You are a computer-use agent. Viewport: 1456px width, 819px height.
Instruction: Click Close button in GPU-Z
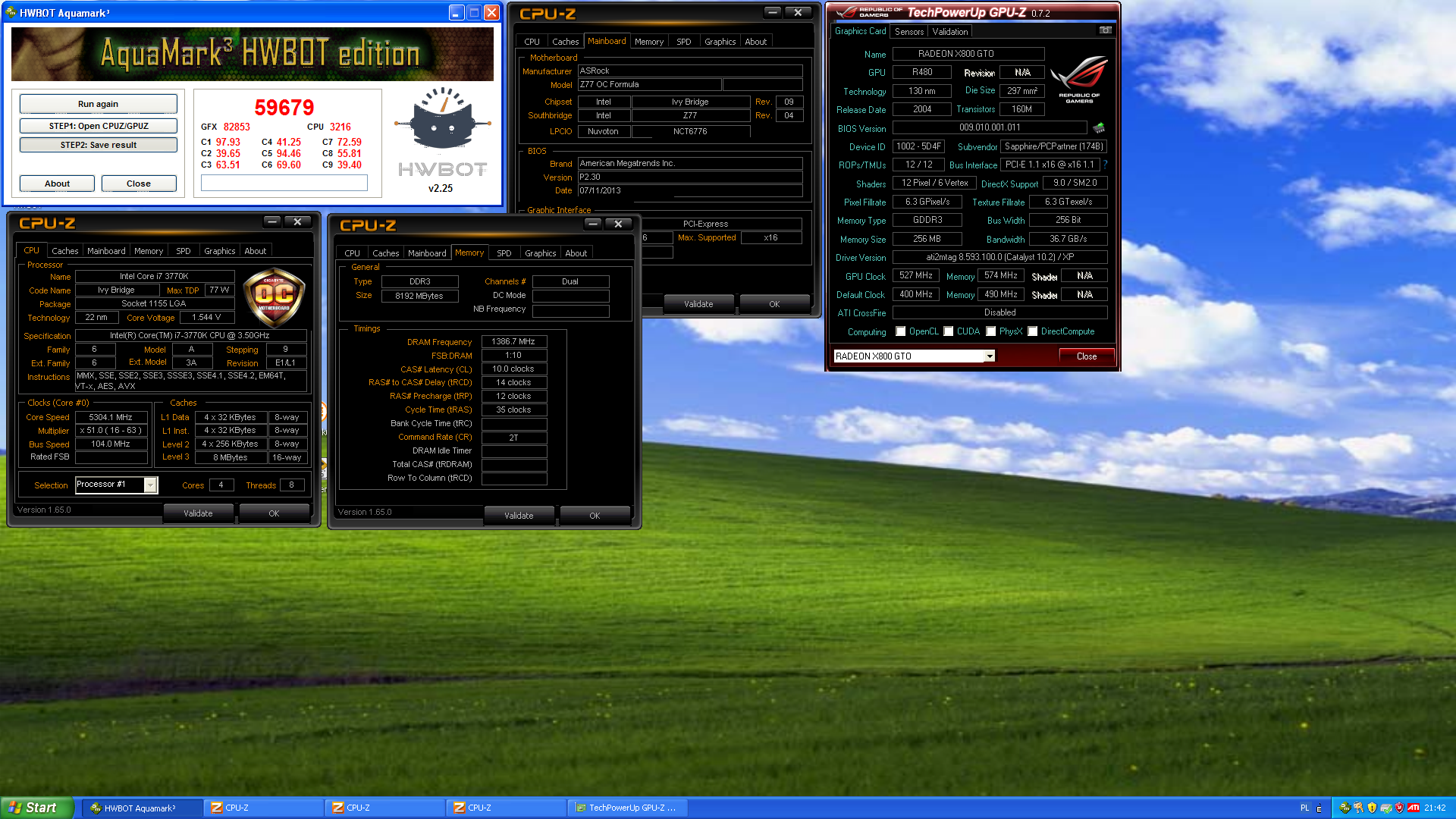1087,356
